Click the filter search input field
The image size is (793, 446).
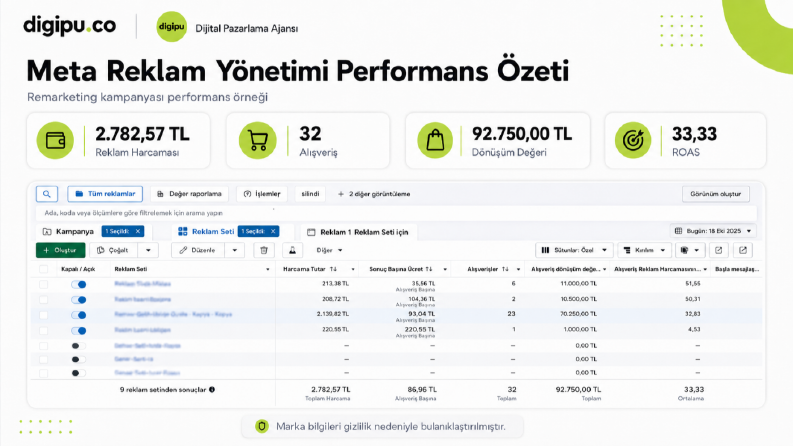pos(396,213)
